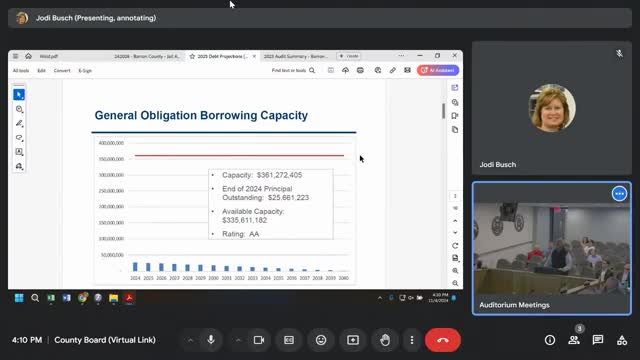Select the draw freehand lasso tool
The image size is (640, 360).
point(19,138)
